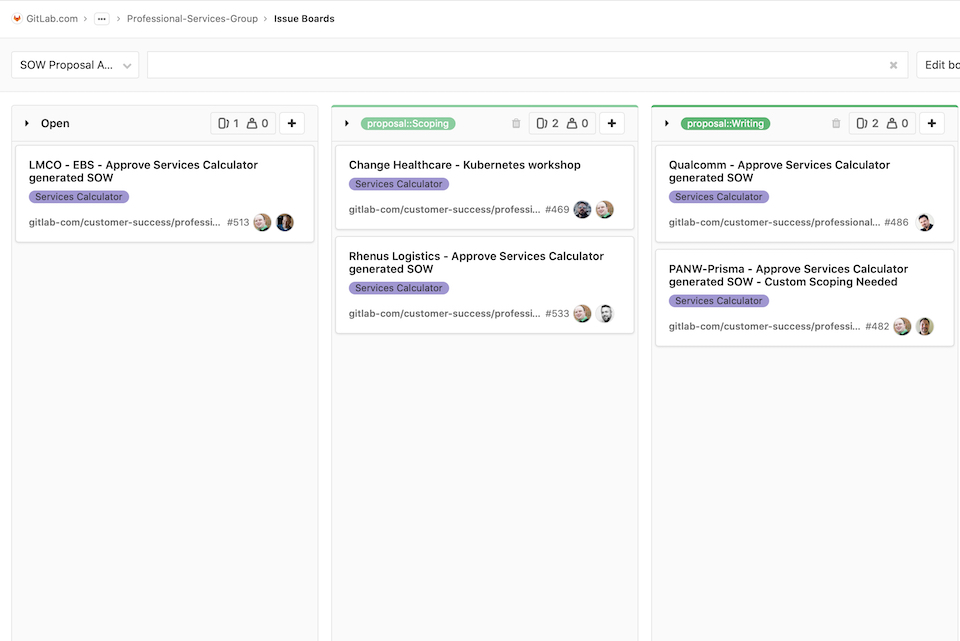Image resolution: width=960 pixels, height=641 pixels.
Task: Click the assignee avatar on issue #486
Action: point(924,222)
